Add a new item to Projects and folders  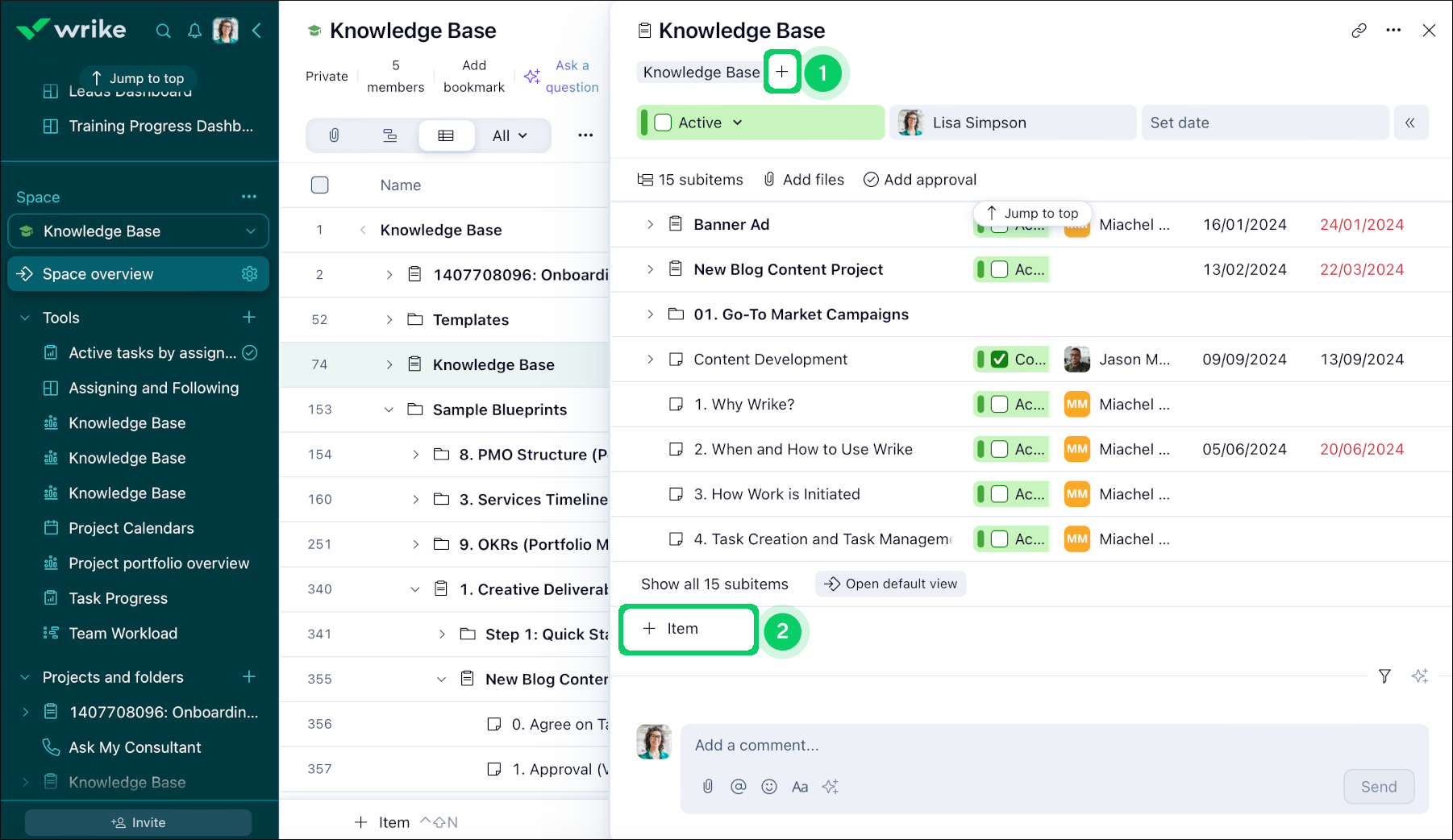[249, 677]
